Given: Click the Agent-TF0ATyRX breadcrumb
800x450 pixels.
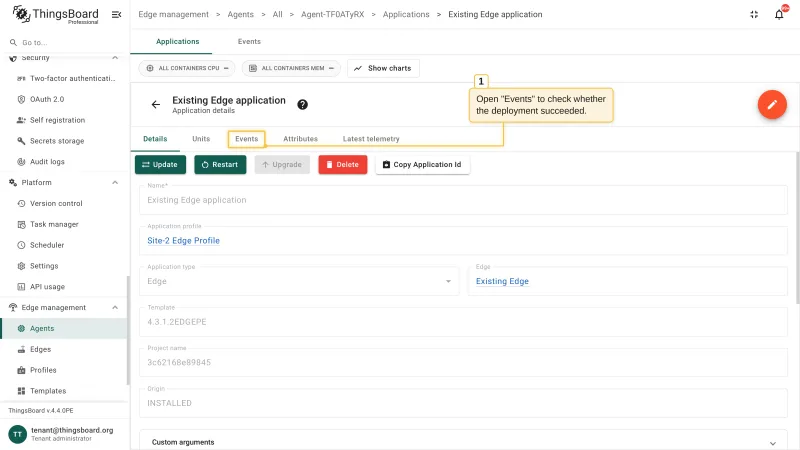Looking at the screenshot, I should point(333,14).
